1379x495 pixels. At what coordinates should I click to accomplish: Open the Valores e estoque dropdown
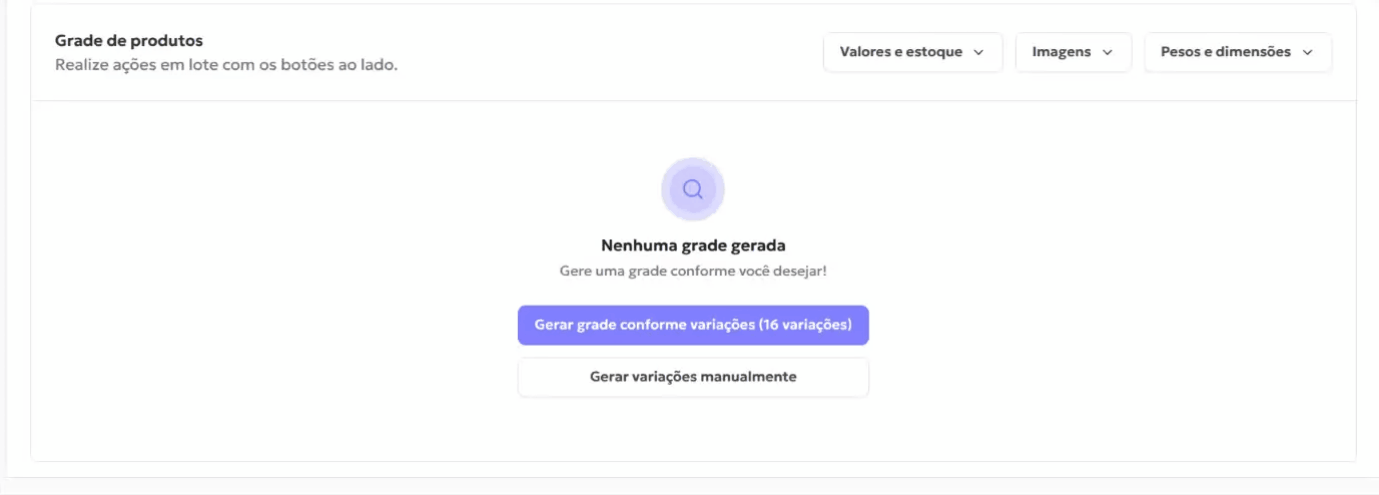(913, 52)
